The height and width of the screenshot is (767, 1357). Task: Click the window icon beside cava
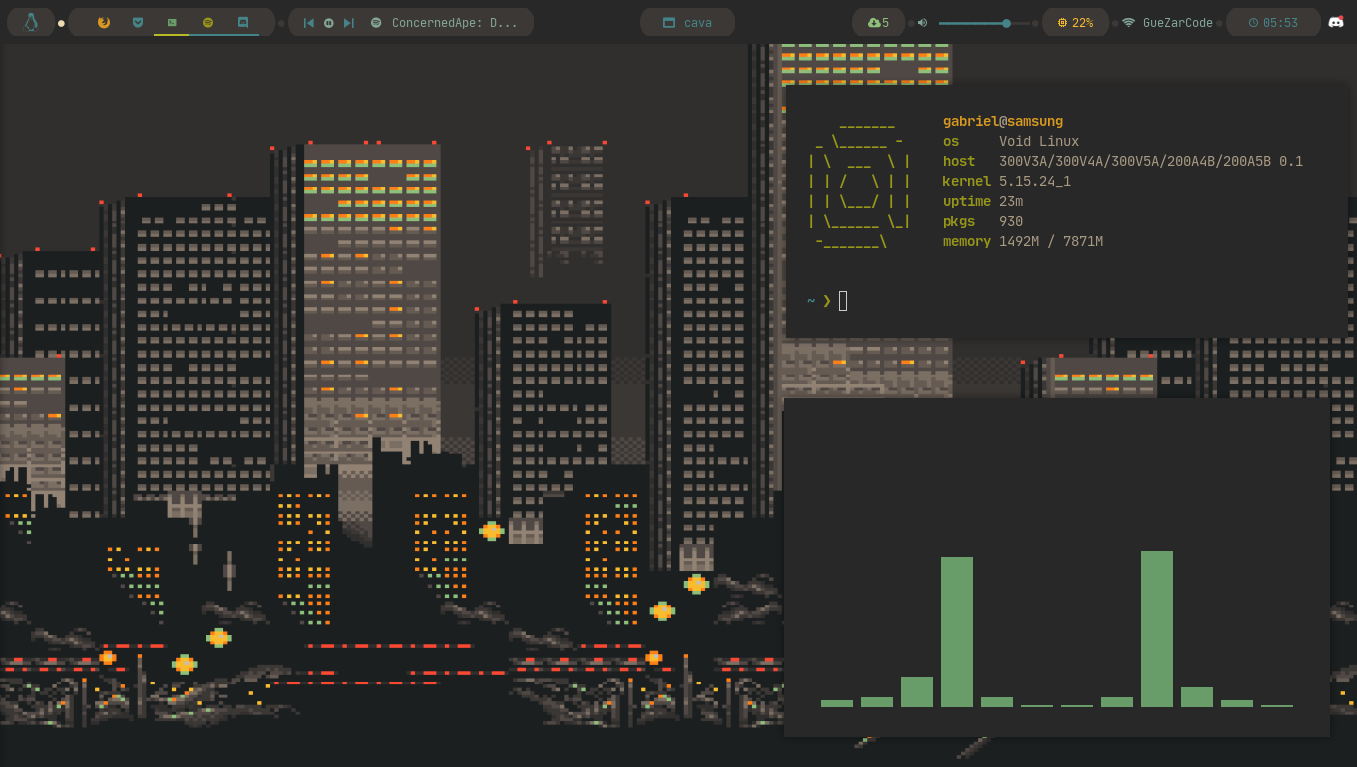pos(669,22)
